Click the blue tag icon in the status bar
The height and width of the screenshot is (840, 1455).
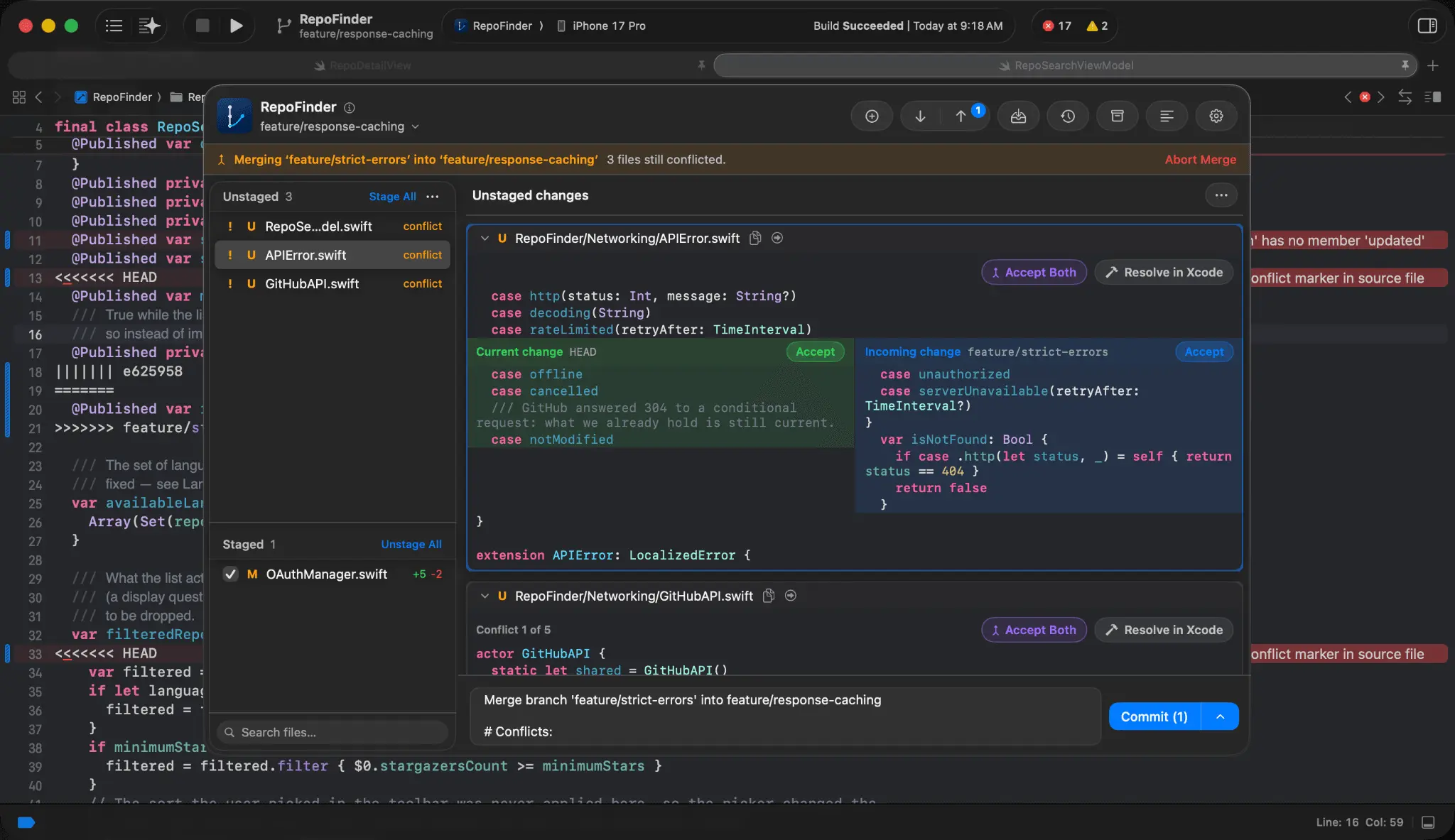point(26,822)
